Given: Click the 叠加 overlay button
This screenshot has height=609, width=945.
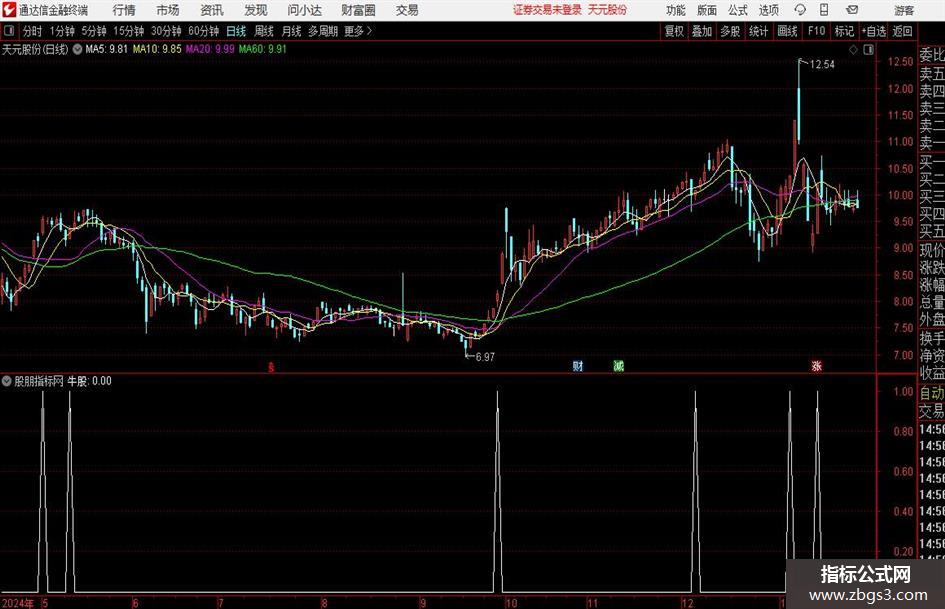Looking at the screenshot, I should tap(702, 31).
